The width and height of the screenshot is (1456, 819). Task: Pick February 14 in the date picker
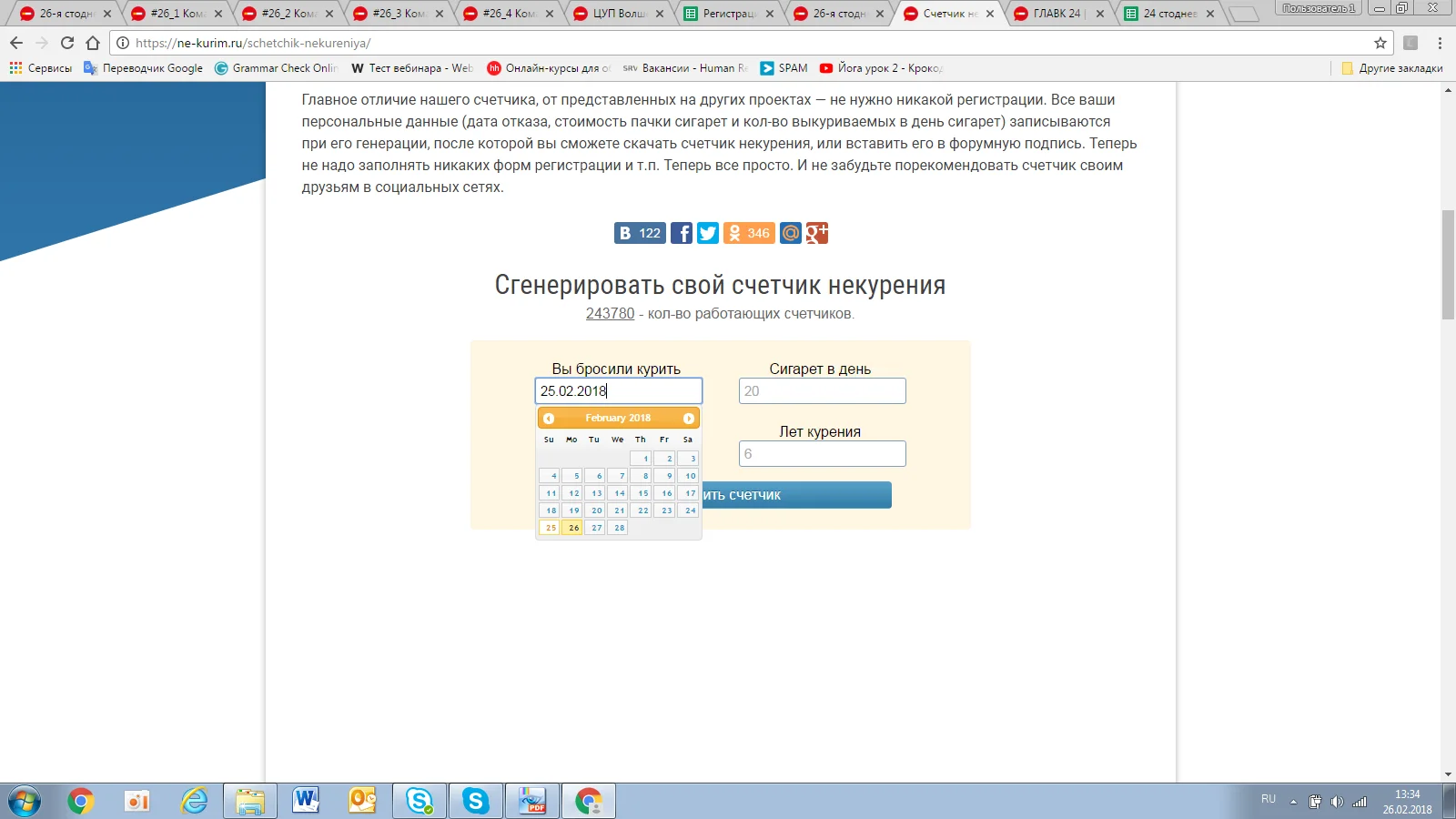(x=619, y=493)
